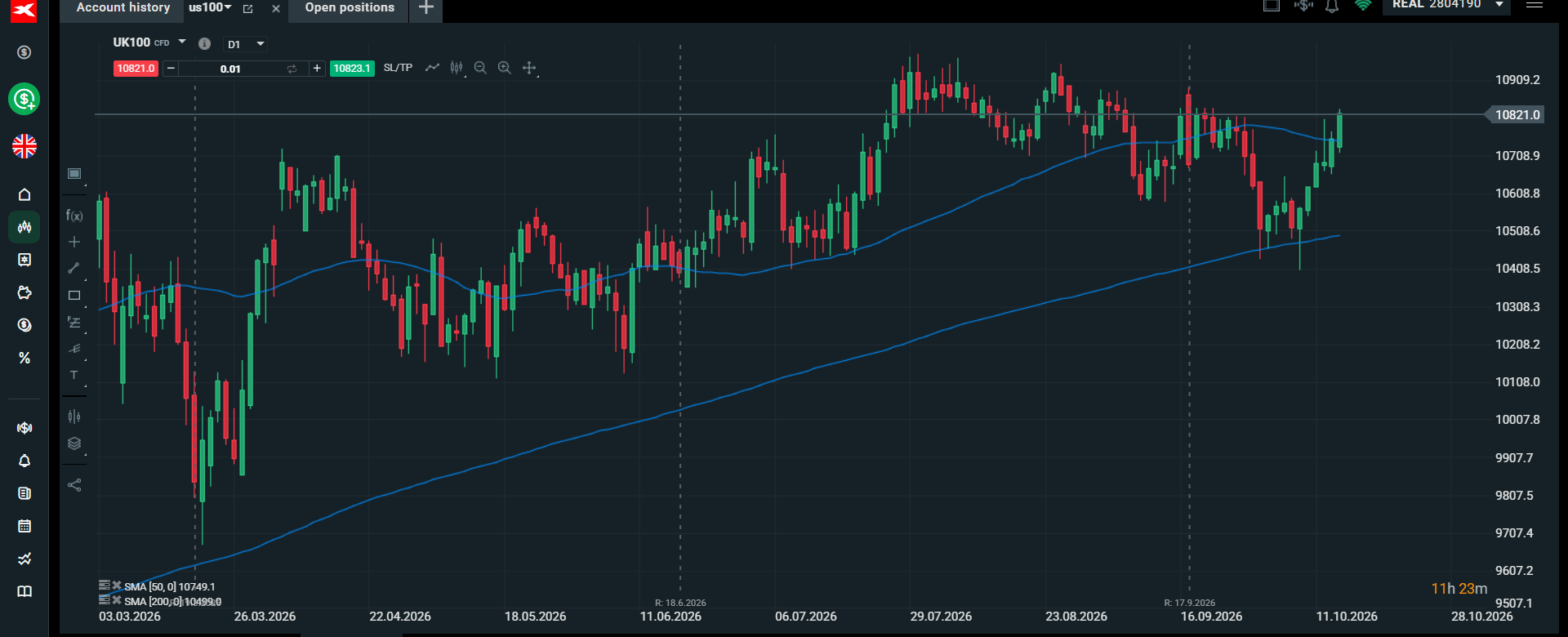Screen dimensions: 1568x637
Task: Open the UK flag language selector
Action: (24, 146)
